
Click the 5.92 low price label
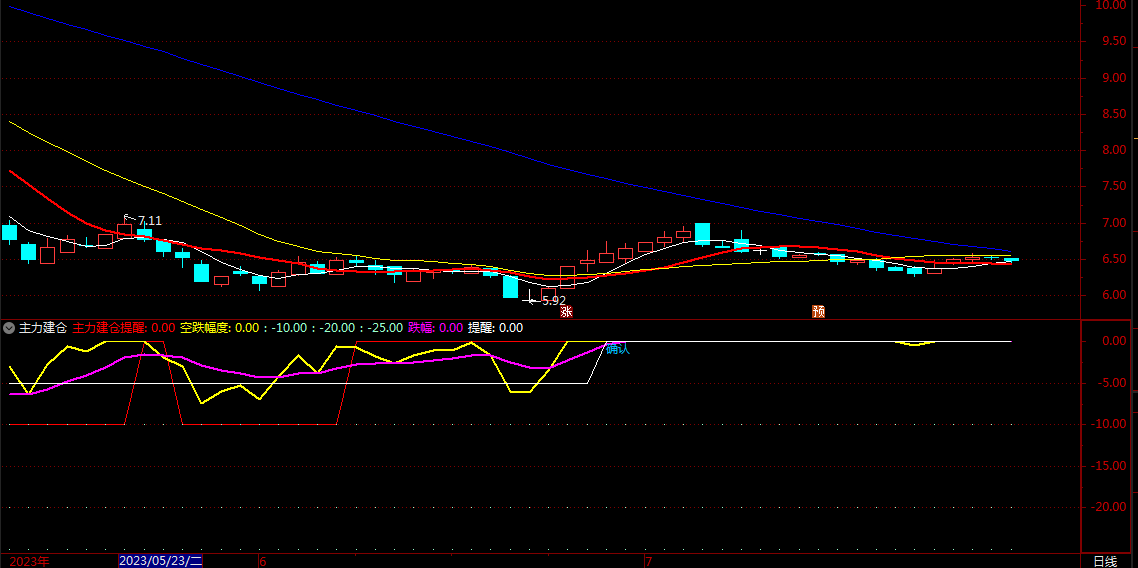click(554, 300)
